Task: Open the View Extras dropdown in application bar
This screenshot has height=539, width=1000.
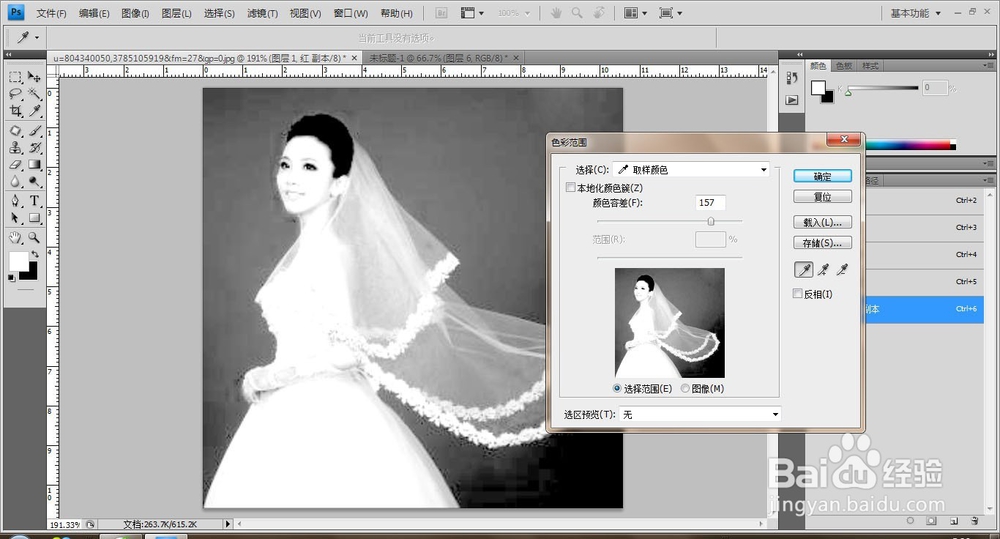Action: (x=473, y=13)
